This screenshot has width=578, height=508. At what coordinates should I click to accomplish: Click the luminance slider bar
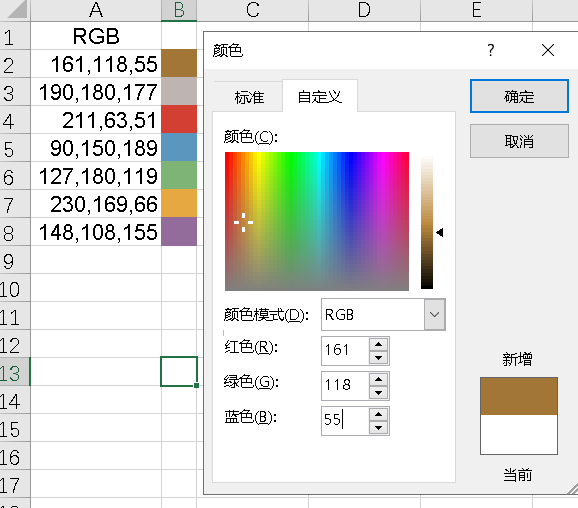tap(427, 223)
